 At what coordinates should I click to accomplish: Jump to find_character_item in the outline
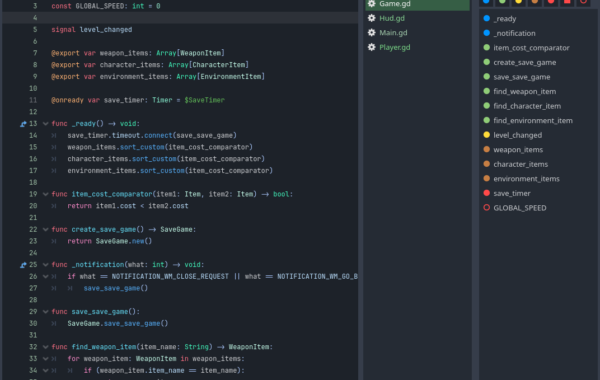(527, 106)
